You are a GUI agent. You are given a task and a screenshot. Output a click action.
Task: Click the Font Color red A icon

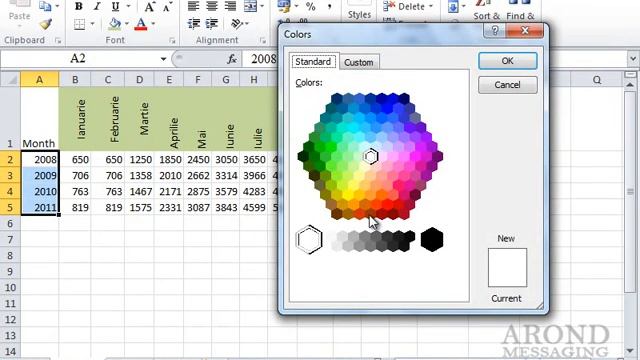tap(141, 24)
